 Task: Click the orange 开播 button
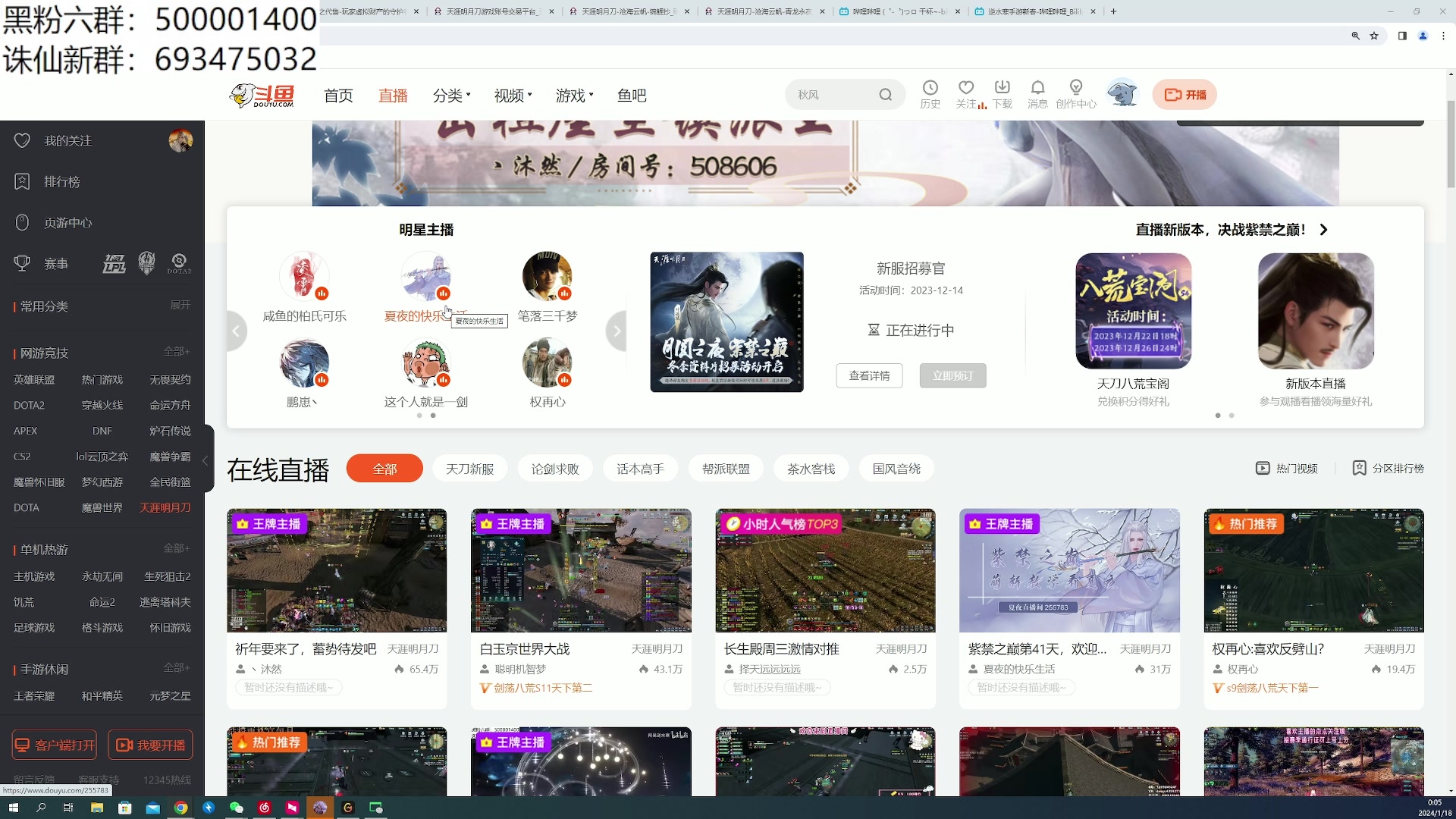tap(1185, 94)
